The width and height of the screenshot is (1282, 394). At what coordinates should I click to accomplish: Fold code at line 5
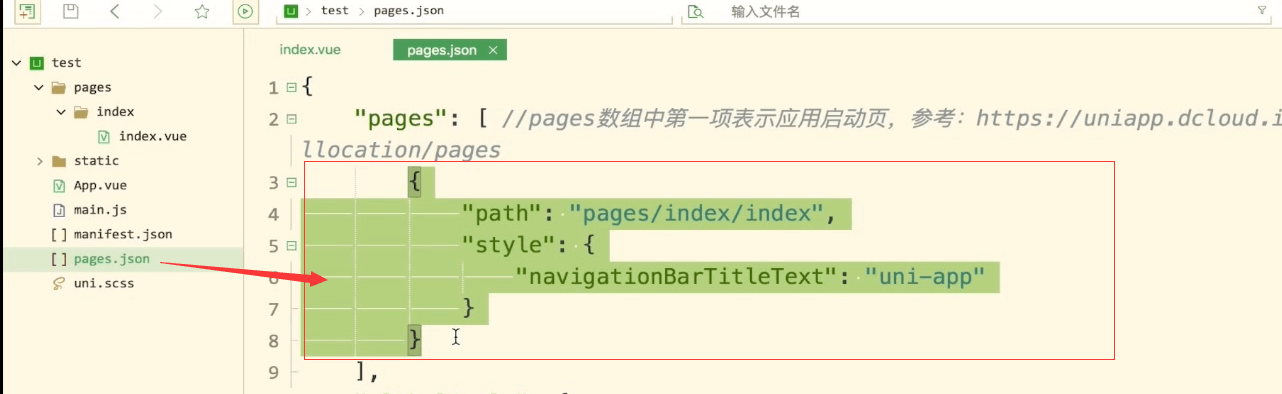291,245
